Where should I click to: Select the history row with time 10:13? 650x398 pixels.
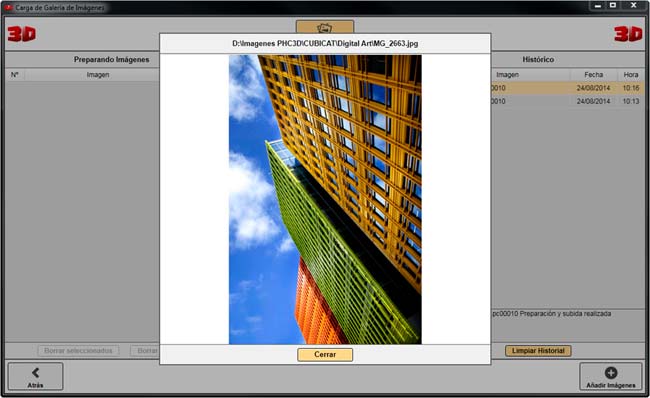(568, 101)
